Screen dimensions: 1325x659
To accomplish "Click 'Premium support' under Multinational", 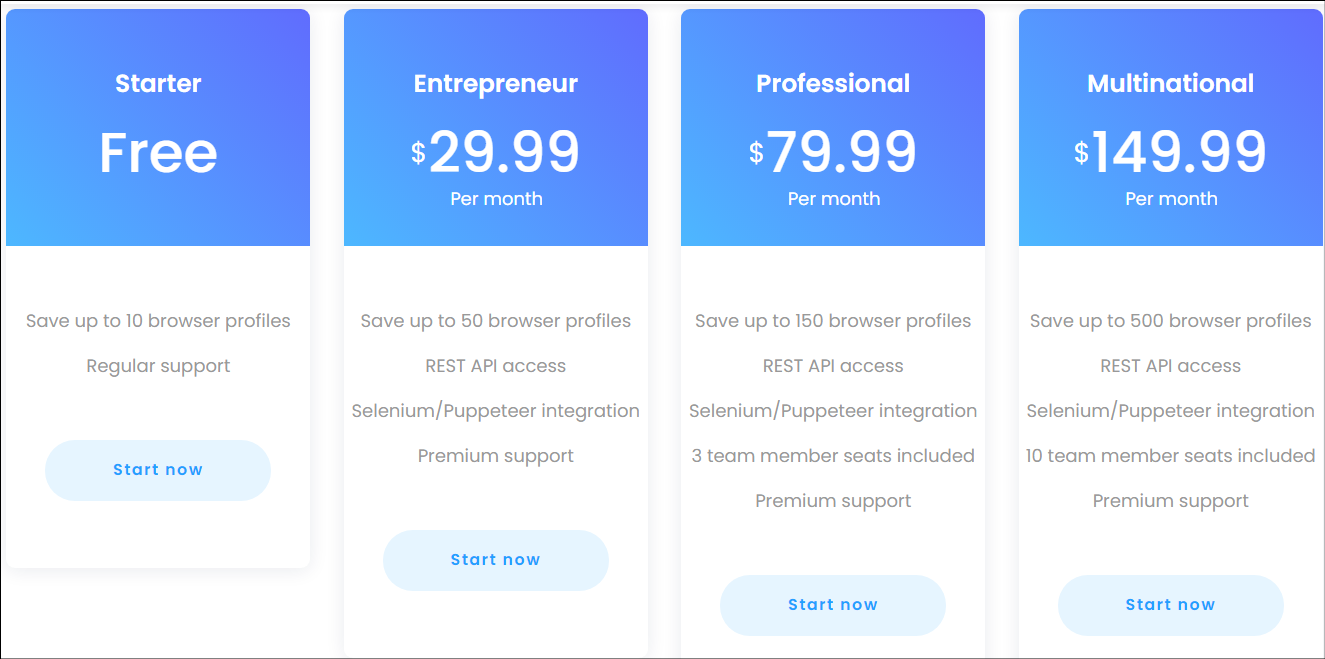I will [x=1170, y=501].
